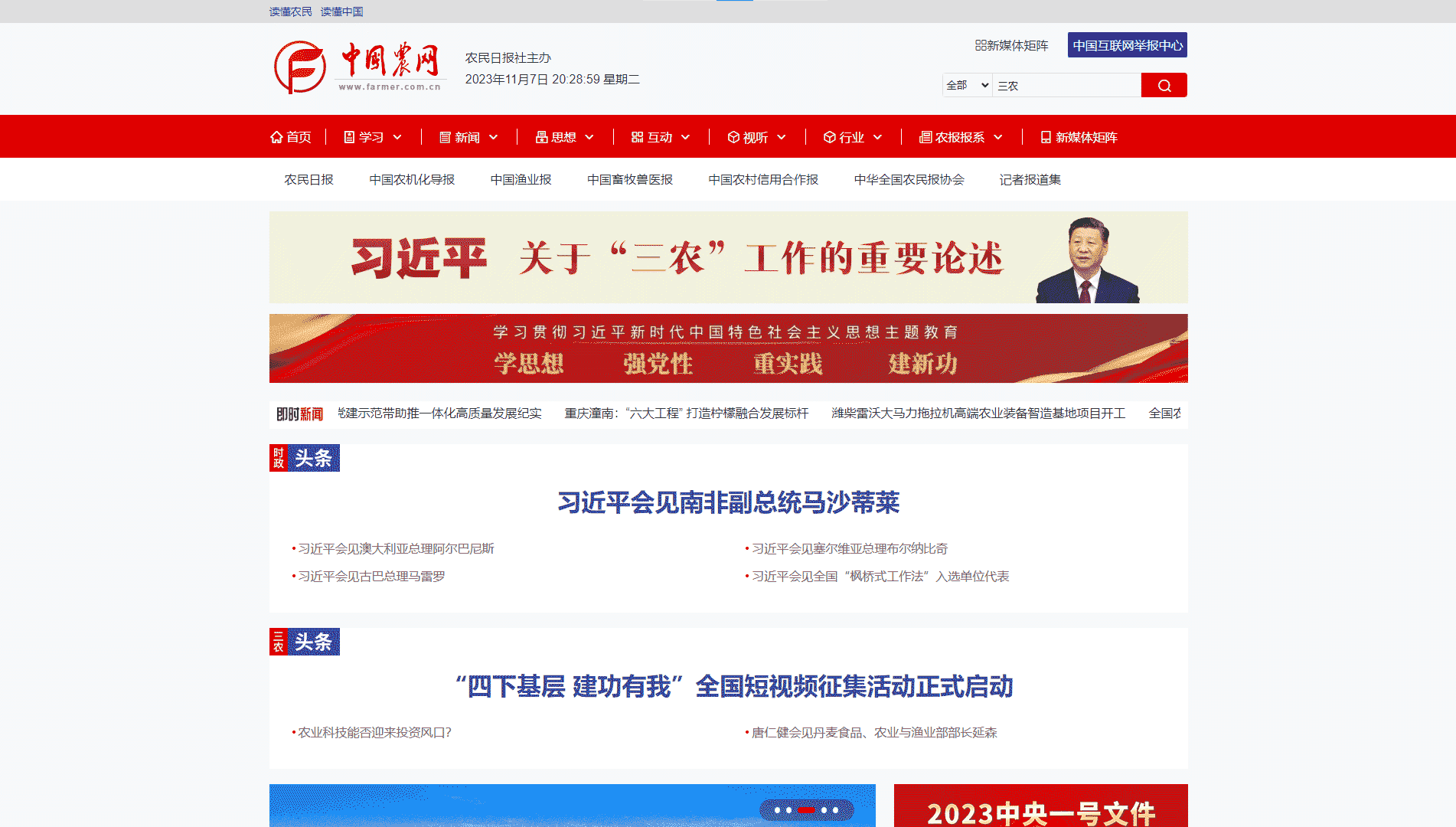Viewport: 1456px width, 827px height.
Task: Open ticker item 潍柴雷沃大马力拖拉机 article
Action: (x=978, y=413)
